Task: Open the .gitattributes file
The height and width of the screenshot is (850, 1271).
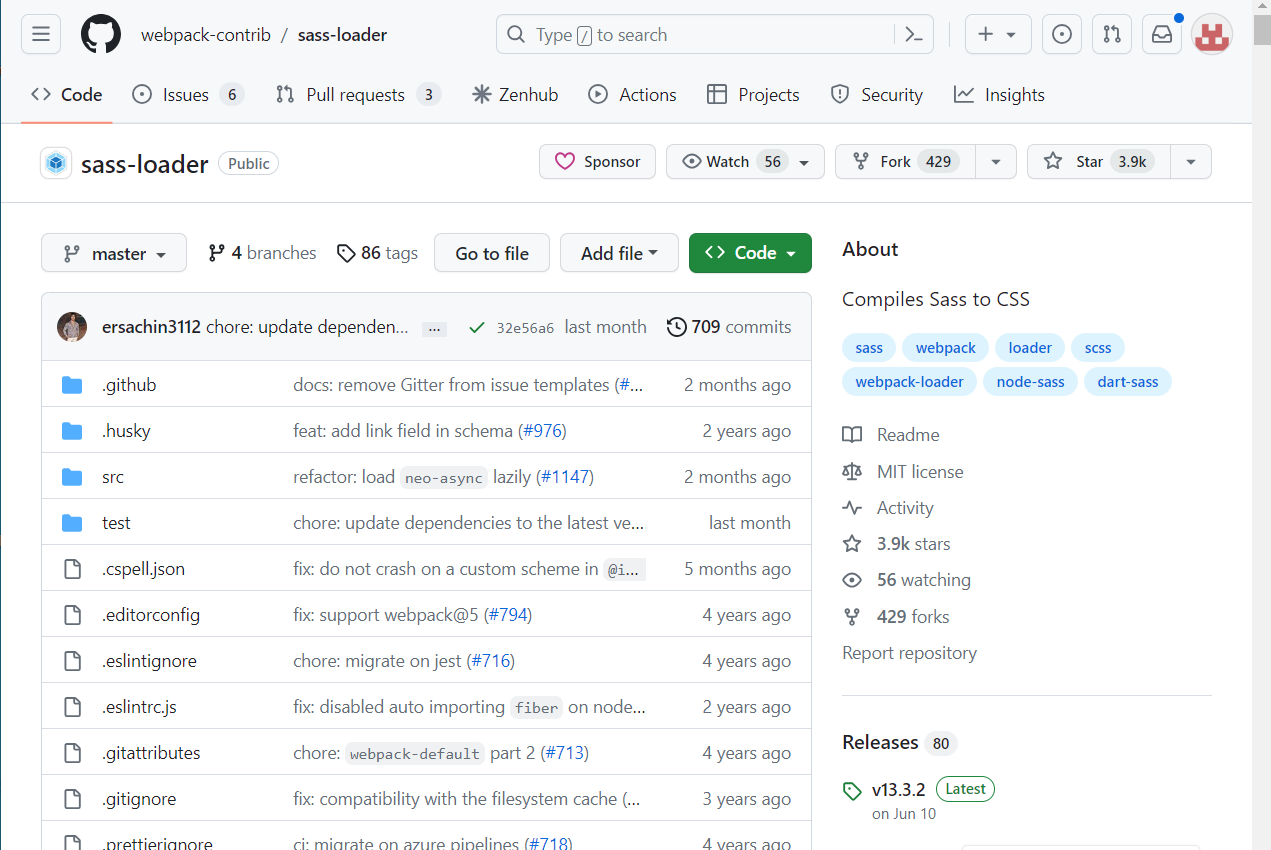Action: [x=151, y=753]
